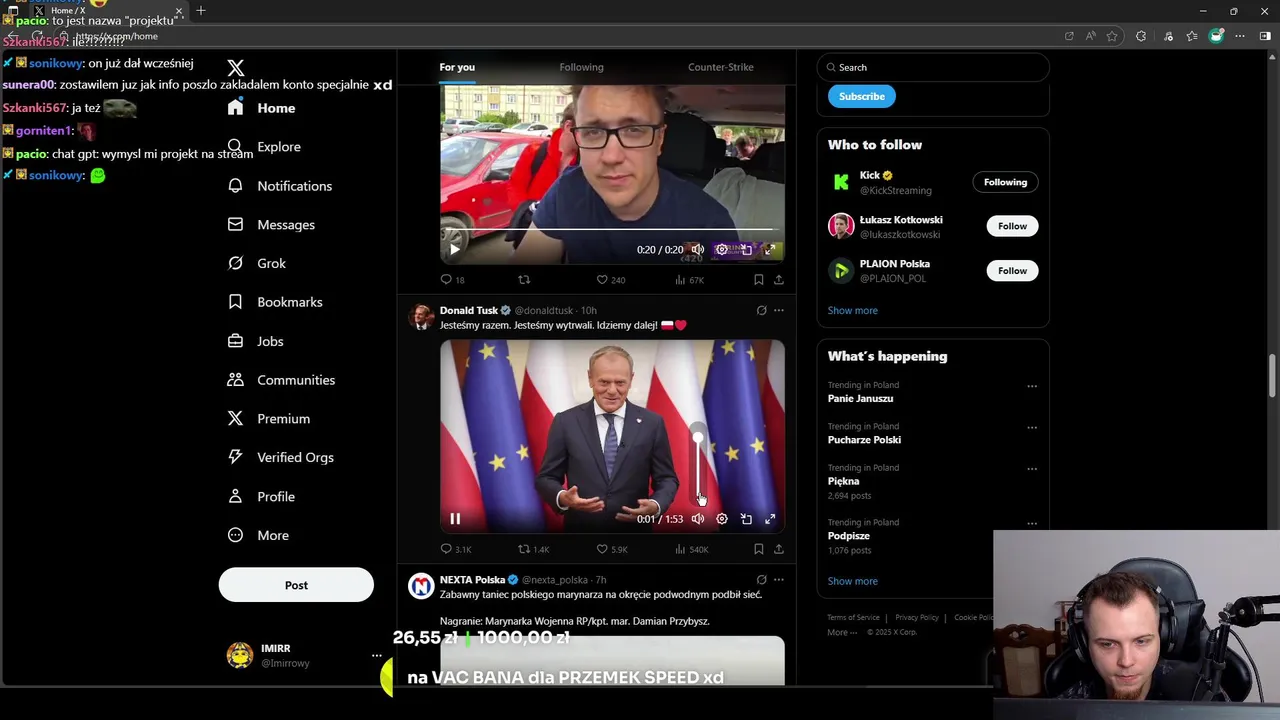Click the Post button
Screen dimensions: 1280x720
click(296, 585)
